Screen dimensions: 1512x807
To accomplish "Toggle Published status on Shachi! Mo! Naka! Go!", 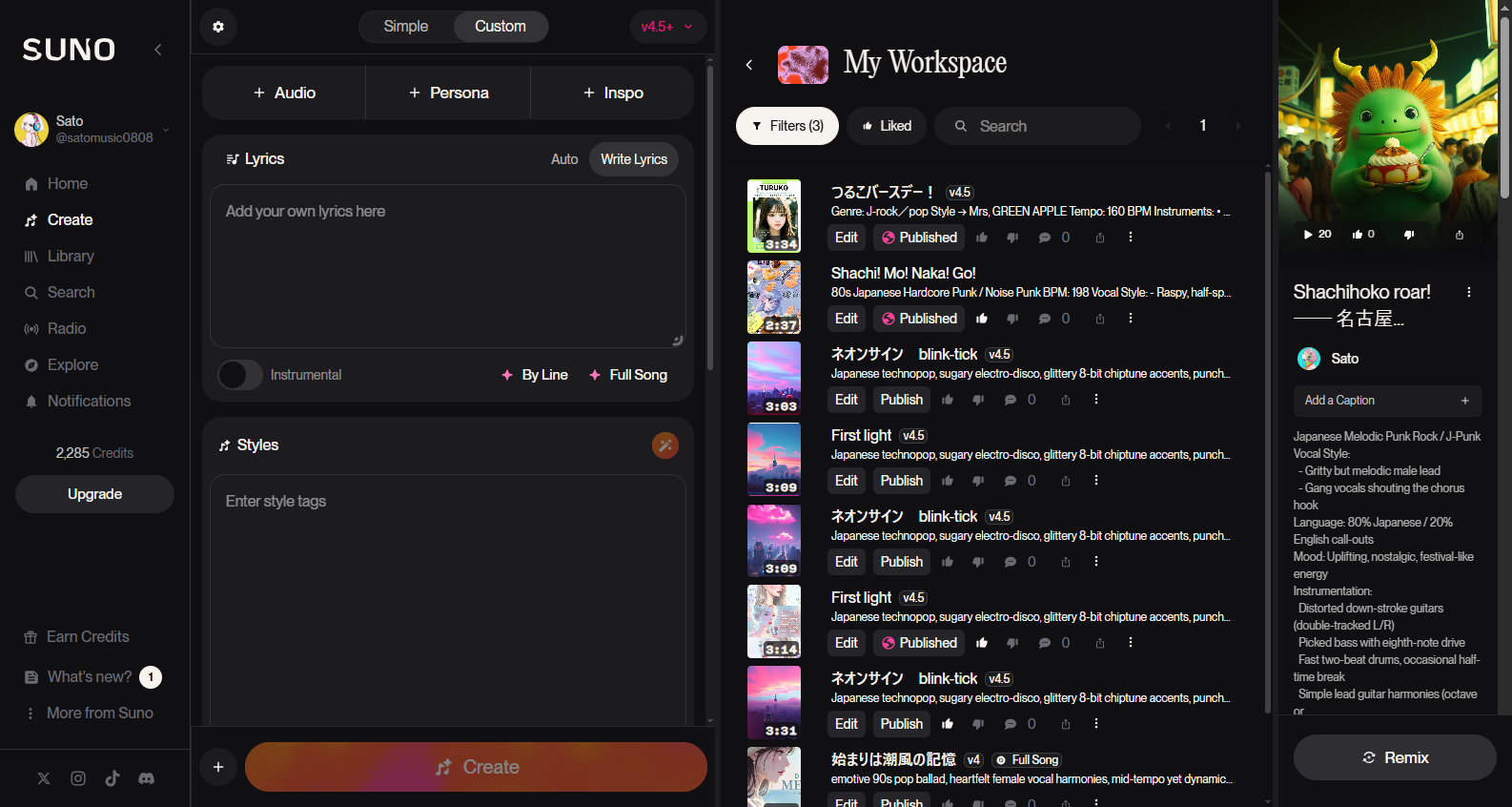I will click(x=919, y=319).
